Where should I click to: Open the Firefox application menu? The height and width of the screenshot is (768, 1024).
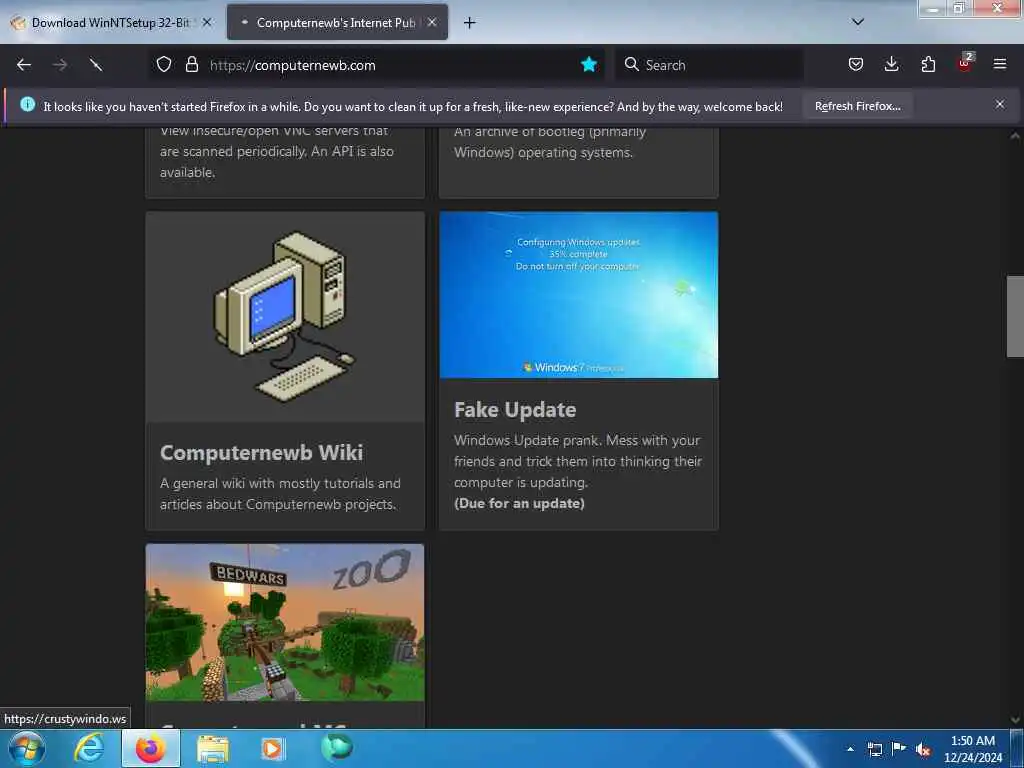(999, 65)
